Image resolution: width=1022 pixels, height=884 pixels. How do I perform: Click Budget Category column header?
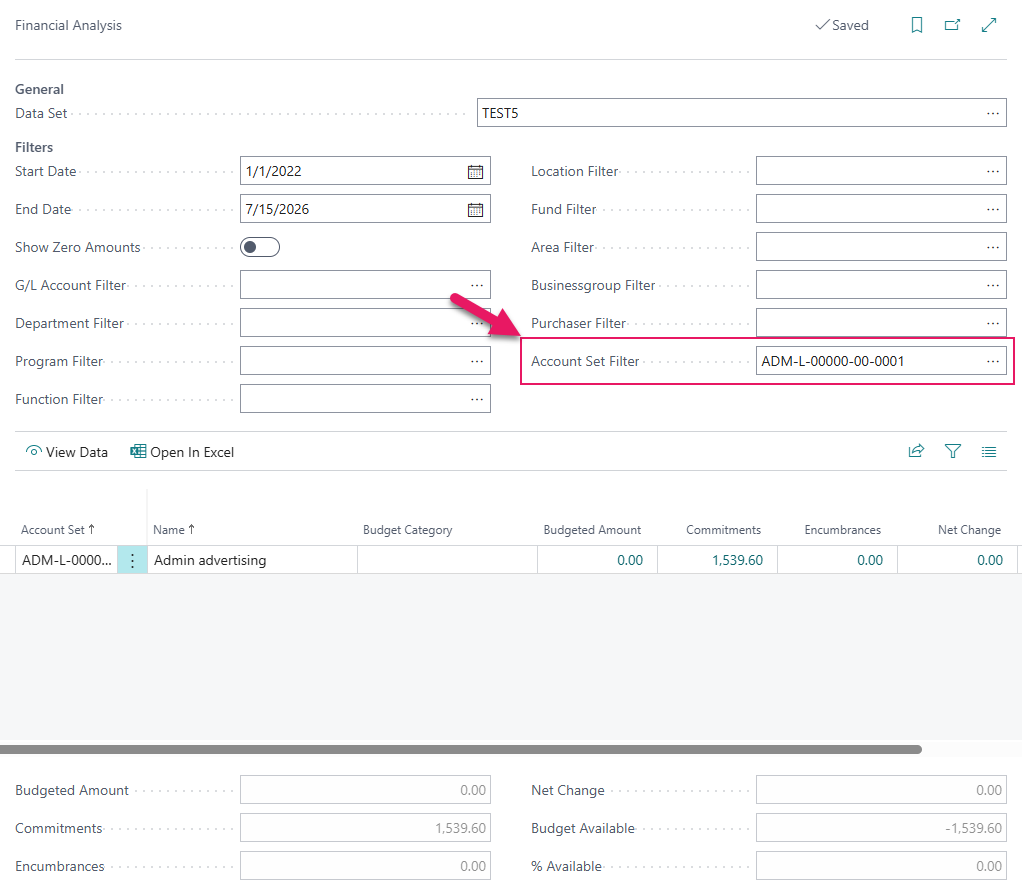(407, 530)
